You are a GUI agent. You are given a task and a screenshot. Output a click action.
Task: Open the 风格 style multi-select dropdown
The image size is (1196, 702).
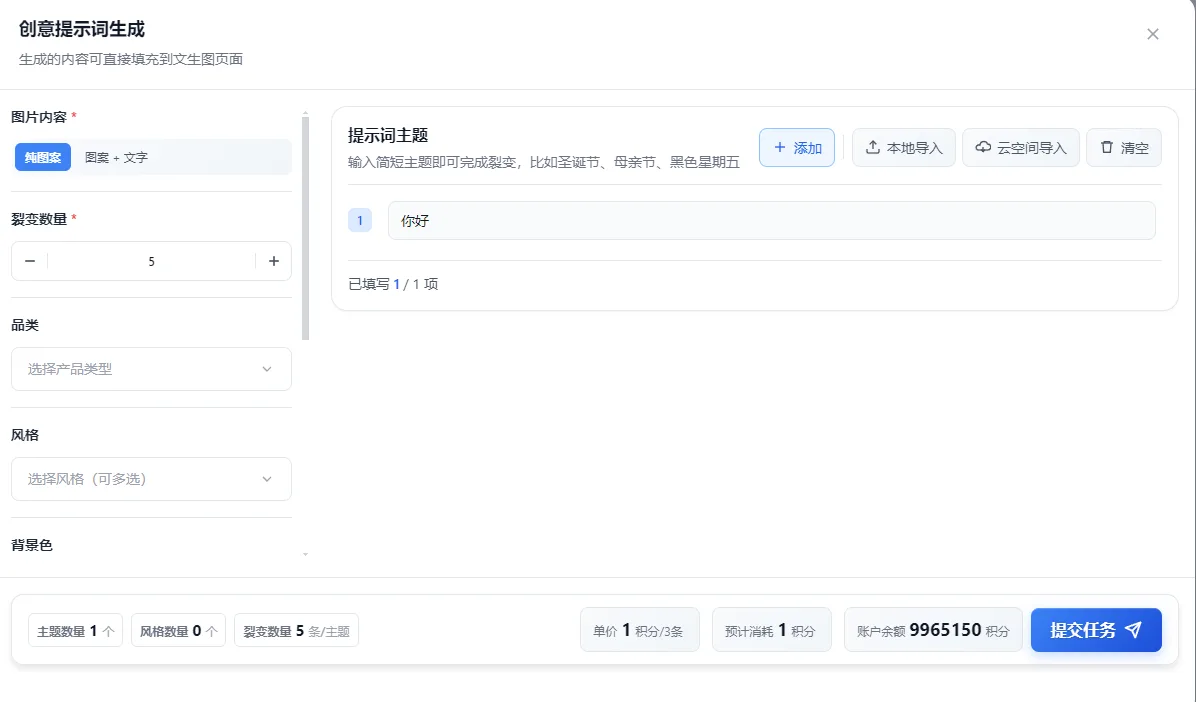pos(140,479)
